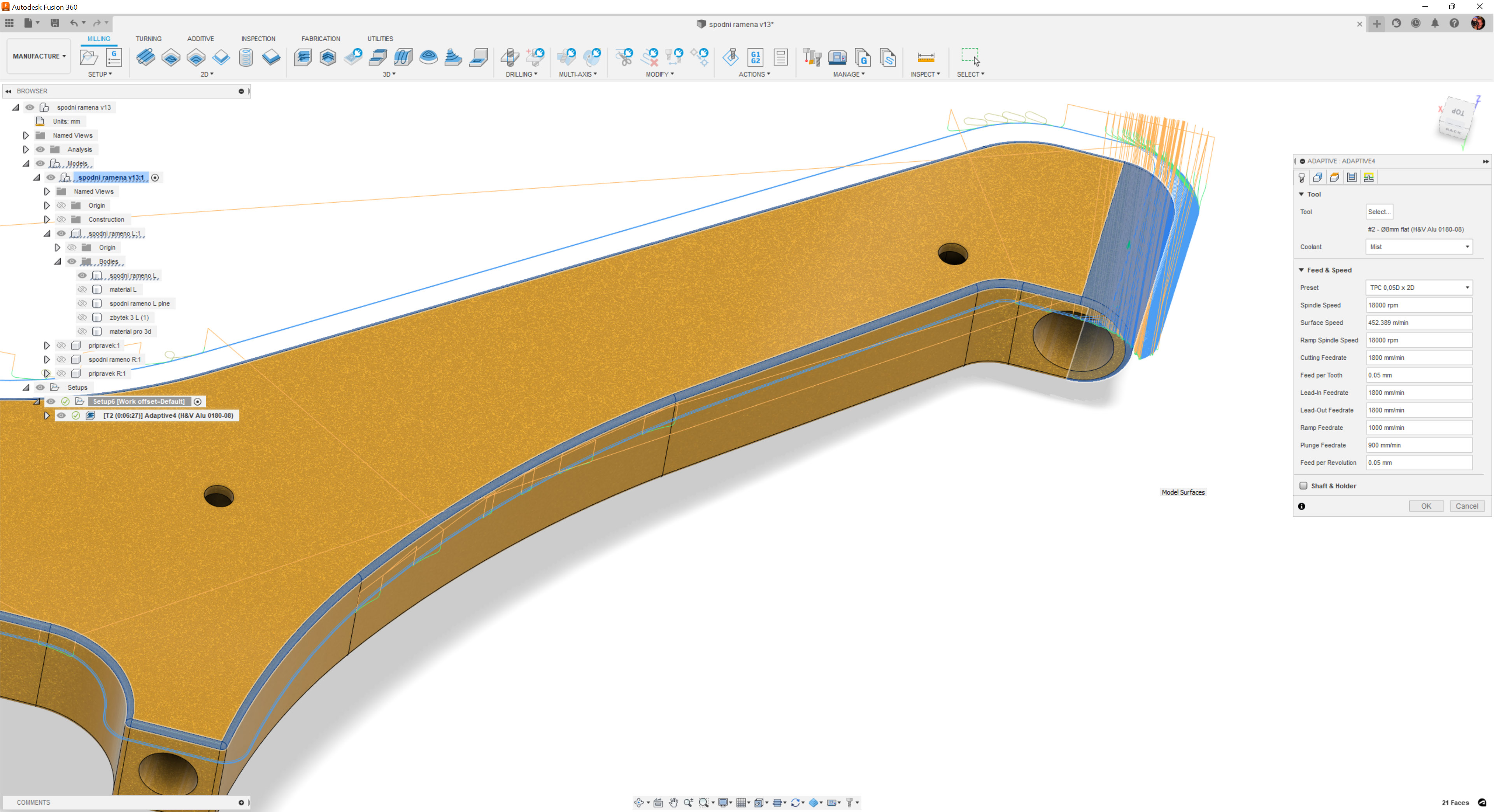This screenshot has height=812, width=1494.
Task: Show the material L body
Action: pyautogui.click(x=82, y=289)
